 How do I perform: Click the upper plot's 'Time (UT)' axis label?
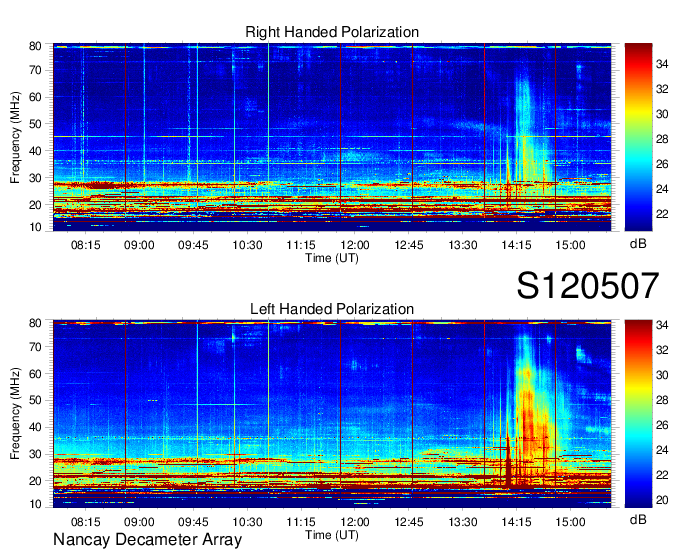coord(332,258)
